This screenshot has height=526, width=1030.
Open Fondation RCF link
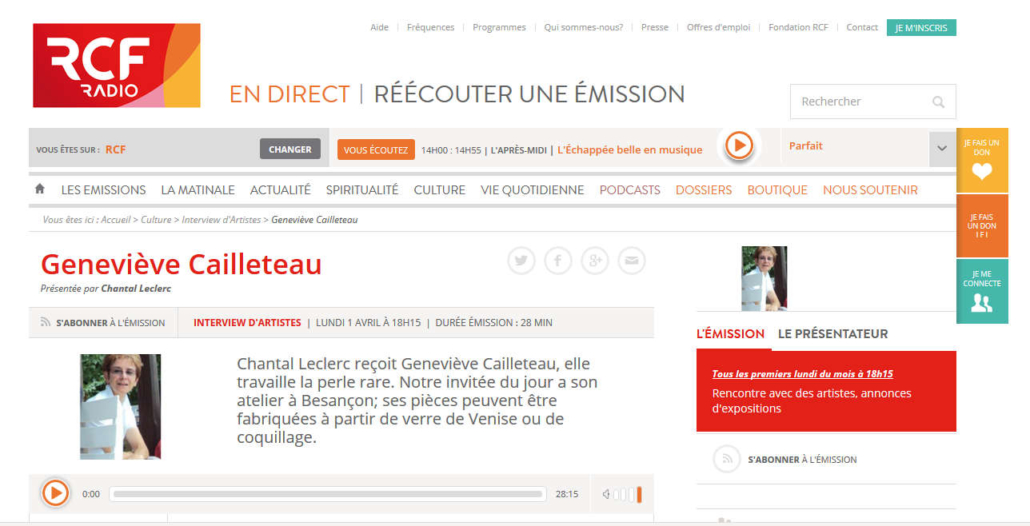(798, 28)
